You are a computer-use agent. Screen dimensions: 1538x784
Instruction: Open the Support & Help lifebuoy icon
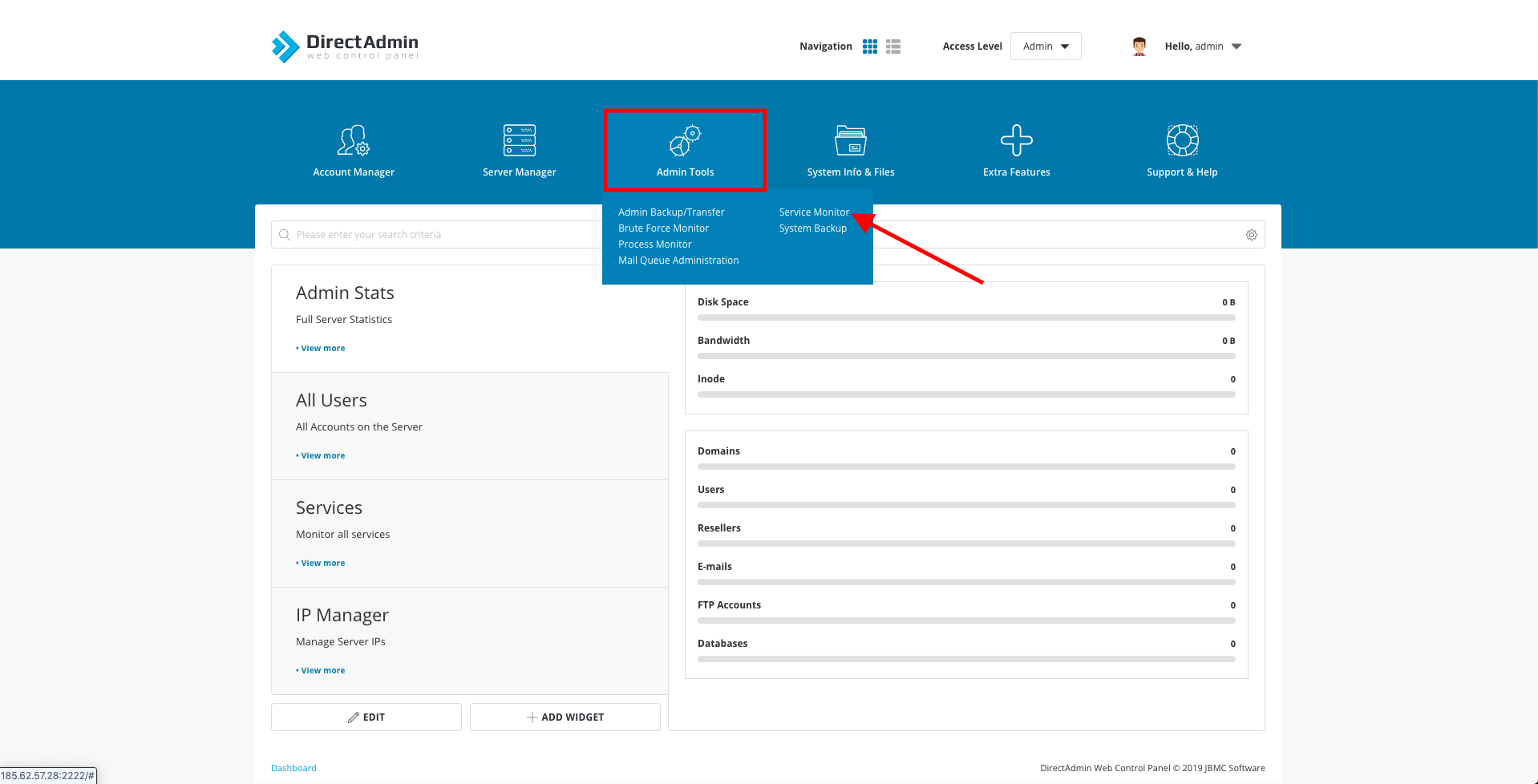[x=1182, y=141]
